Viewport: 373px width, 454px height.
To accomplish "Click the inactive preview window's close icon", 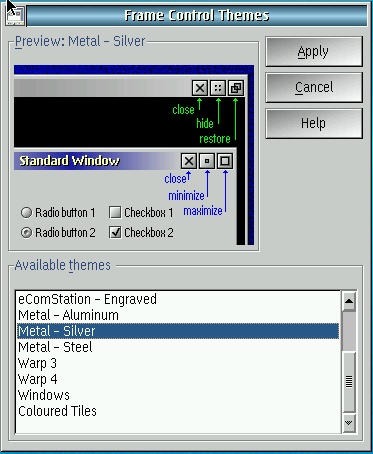I will tap(200, 88).
